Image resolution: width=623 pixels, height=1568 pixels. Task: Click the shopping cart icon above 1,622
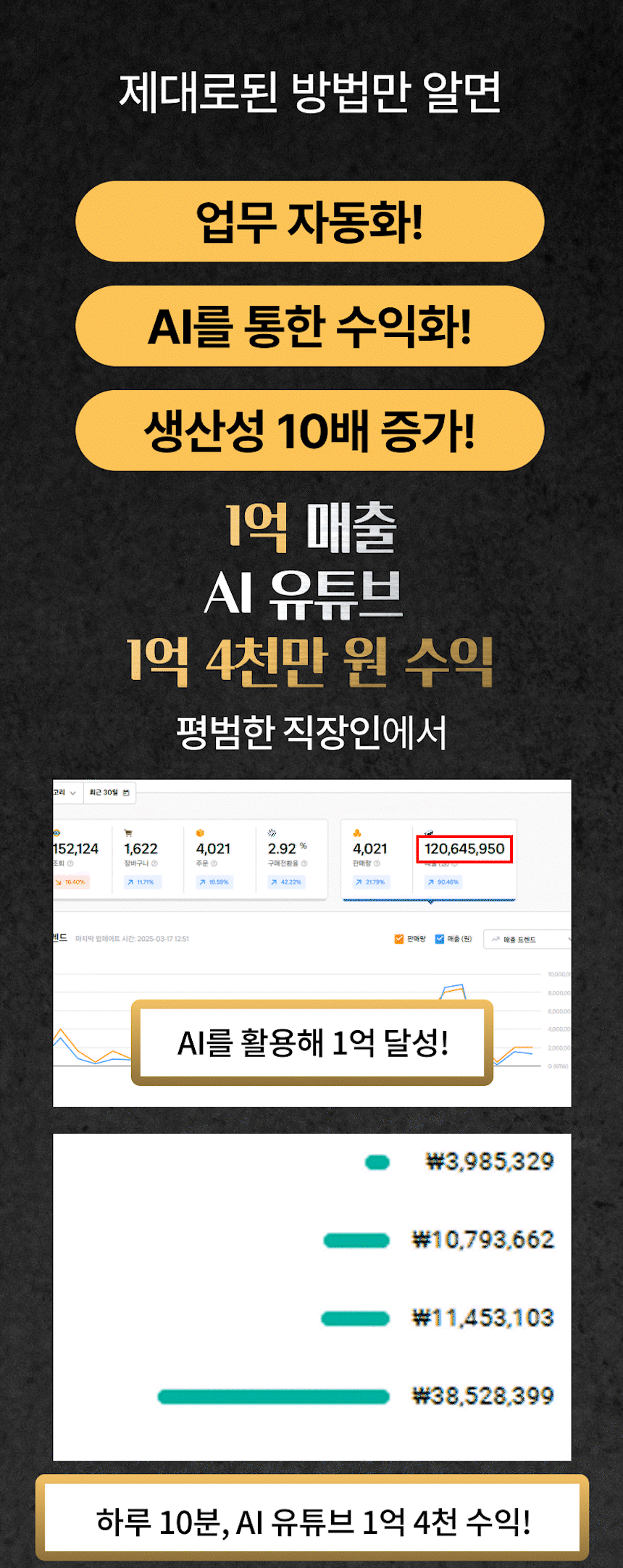point(128,833)
